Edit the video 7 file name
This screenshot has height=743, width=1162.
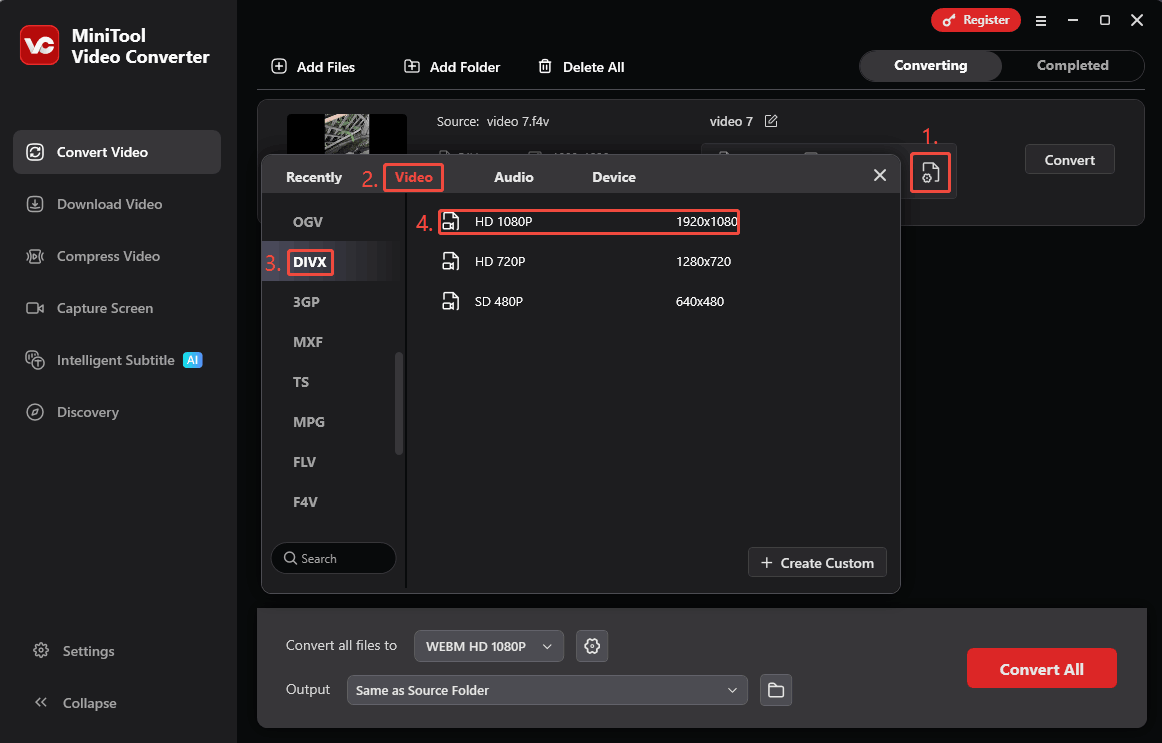(x=770, y=120)
